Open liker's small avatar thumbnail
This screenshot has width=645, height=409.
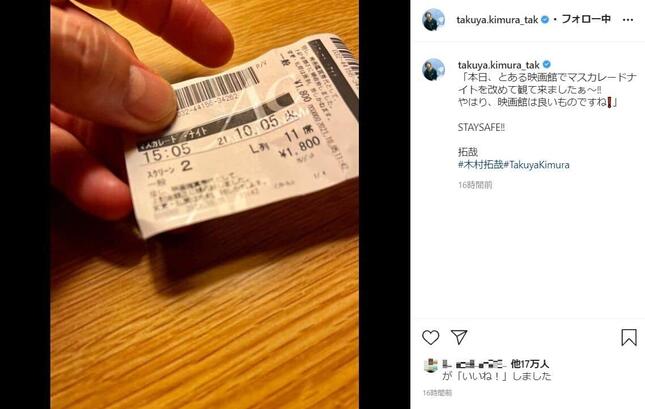click(x=430, y=365)
